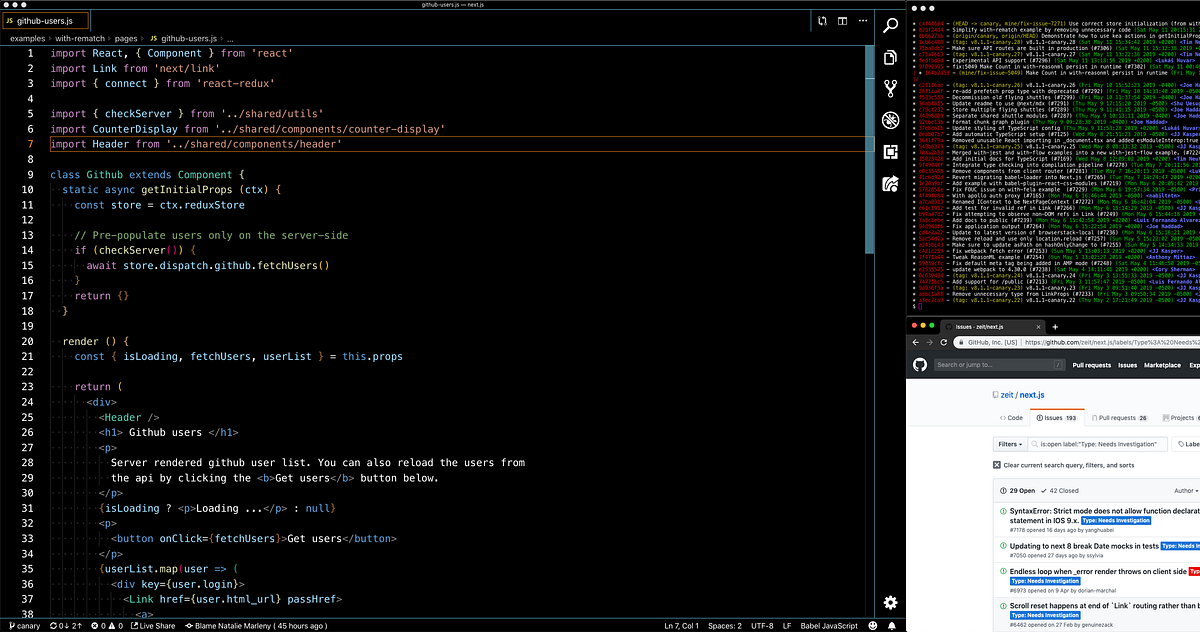Click 'fetchUsers' in the button onClick line

pyautogui.click(x=243, y=537)
